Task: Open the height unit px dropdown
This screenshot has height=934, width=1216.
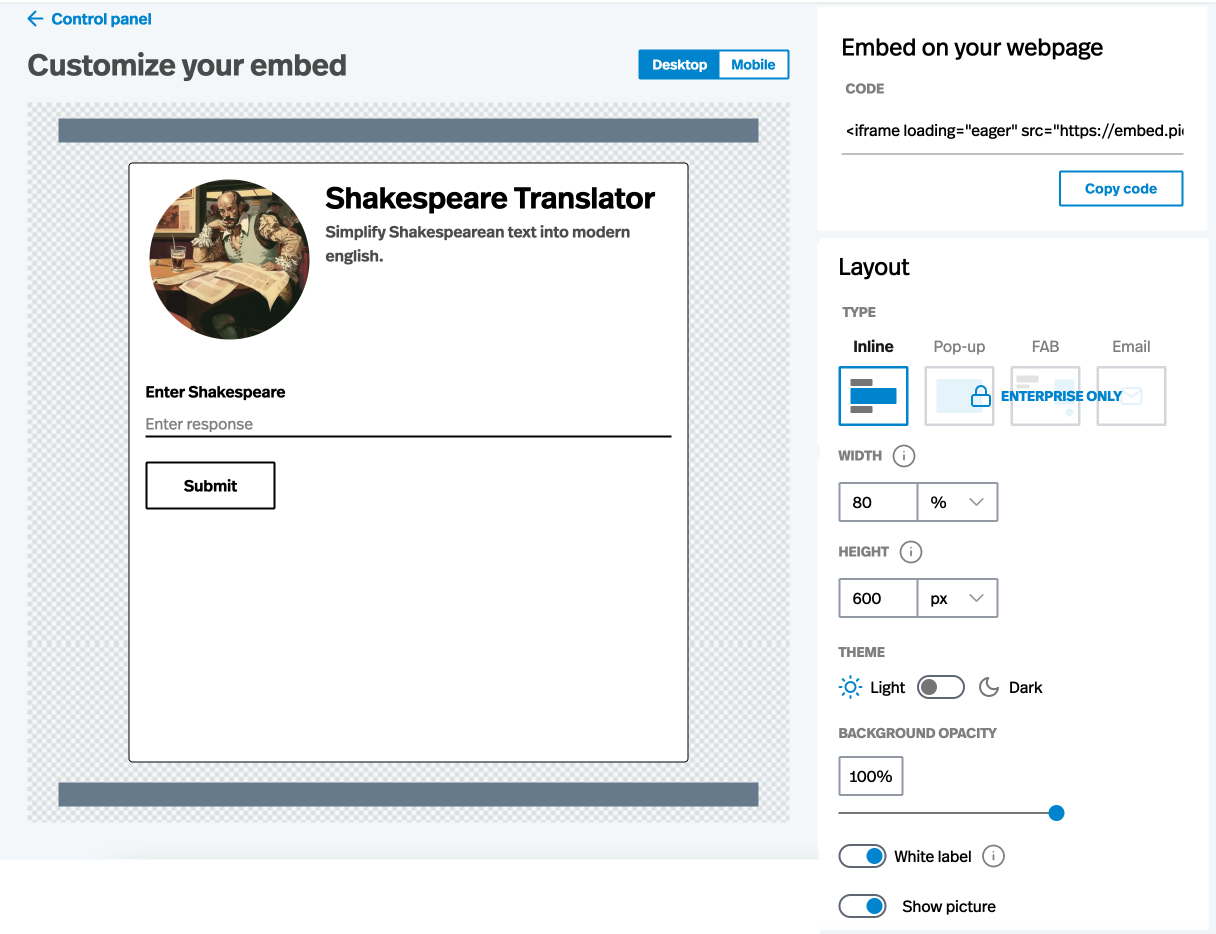Action: pyautogui.click(x=957, y=599)
